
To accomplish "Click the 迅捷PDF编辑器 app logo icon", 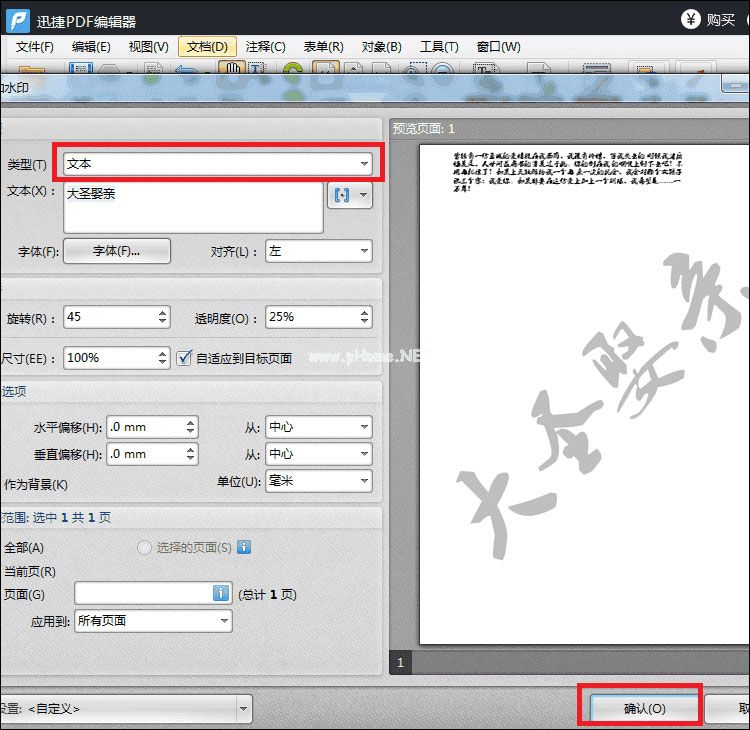I will (x=18, y=20).
